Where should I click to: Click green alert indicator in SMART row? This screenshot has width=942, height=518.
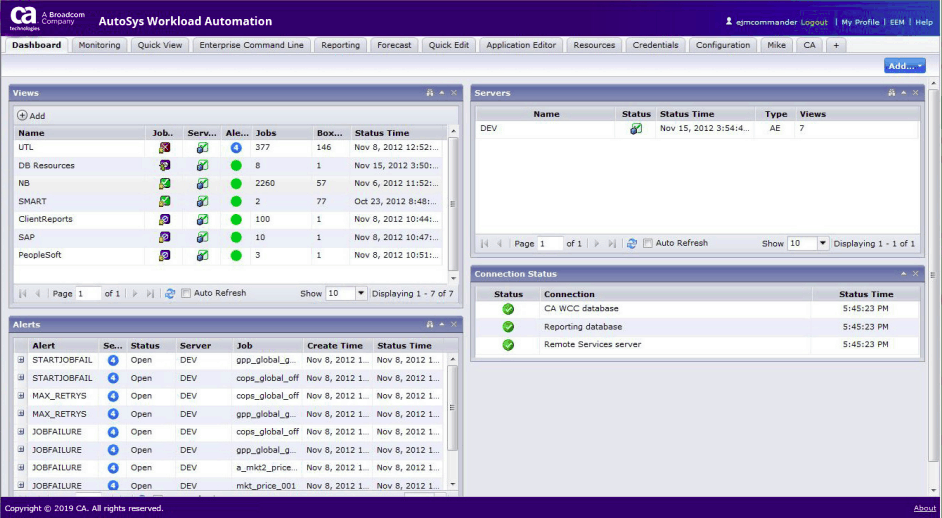coord(236,201)
